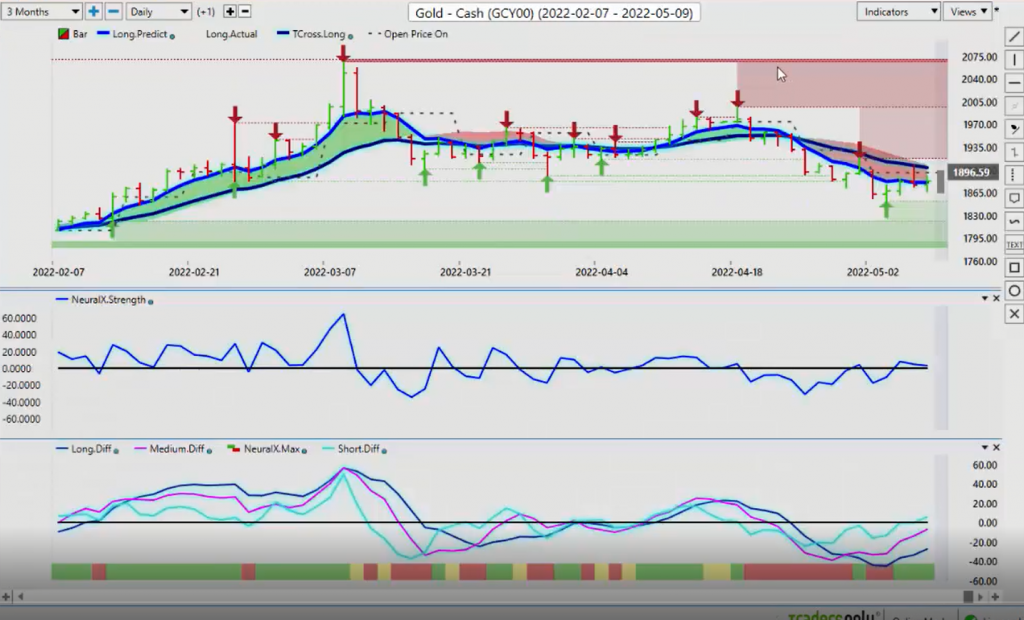Viewport: 1024px width, 620px height.
Task: Click the Long.Diff blue line swatch
Action: [x=62, y=449]
